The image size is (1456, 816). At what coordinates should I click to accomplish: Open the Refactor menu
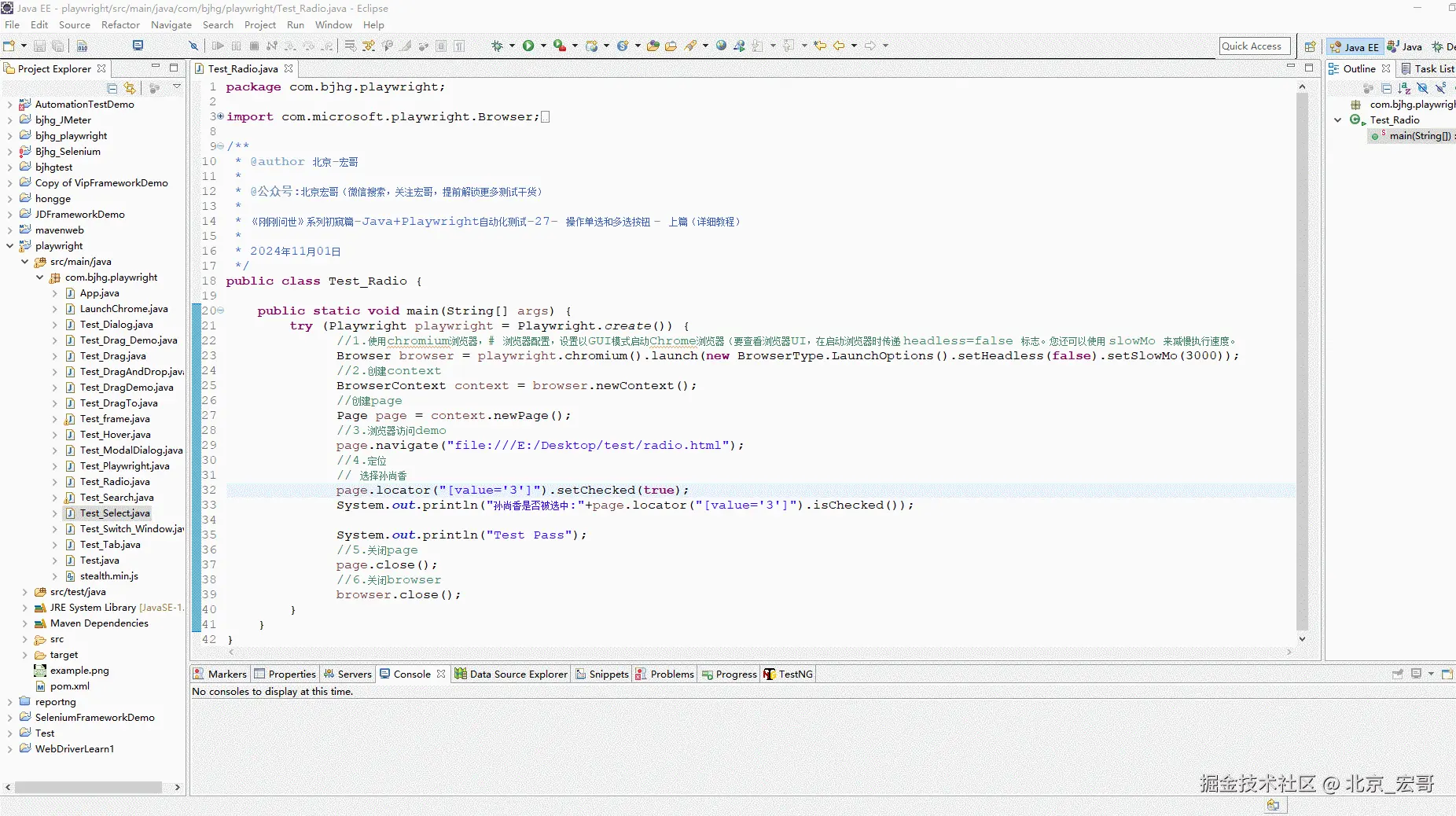point(120,24)
